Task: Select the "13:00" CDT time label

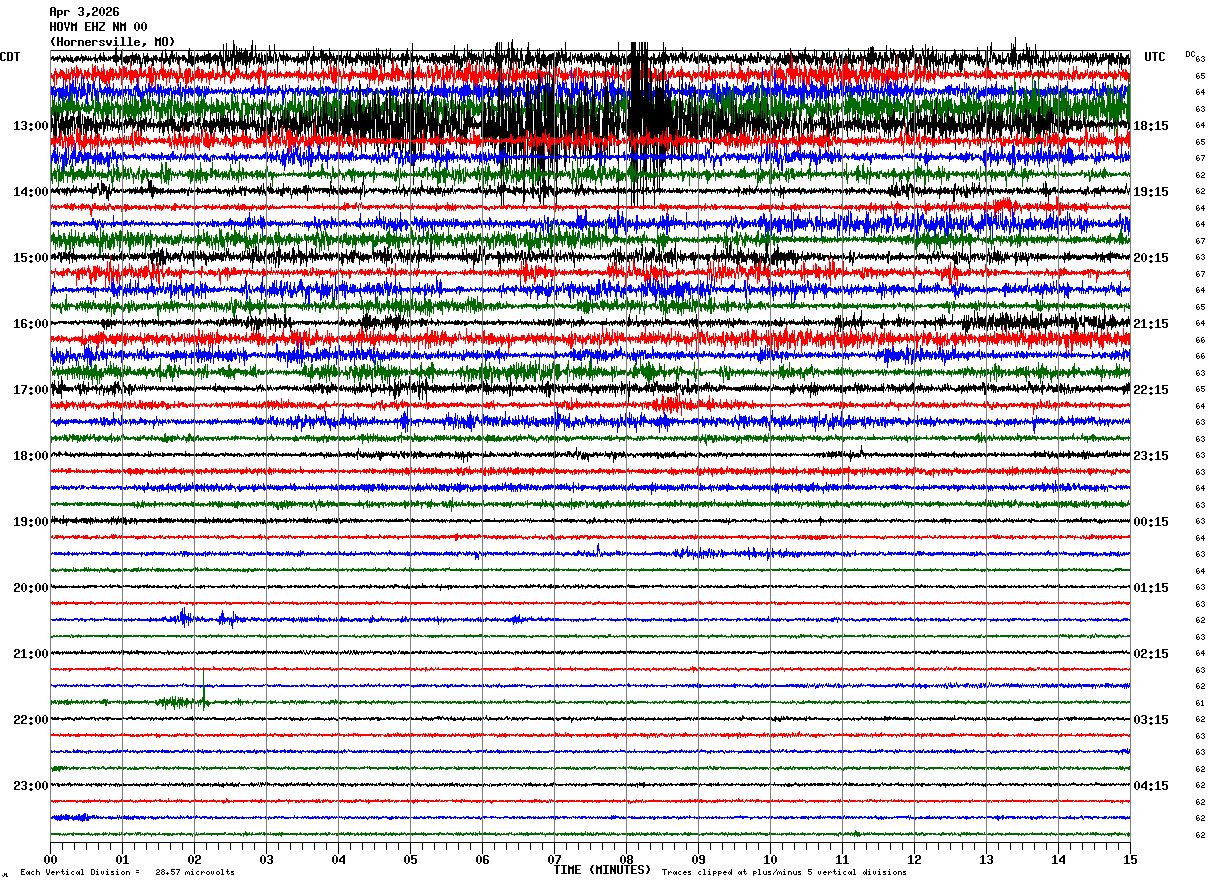Action: [x=31, y=126]
